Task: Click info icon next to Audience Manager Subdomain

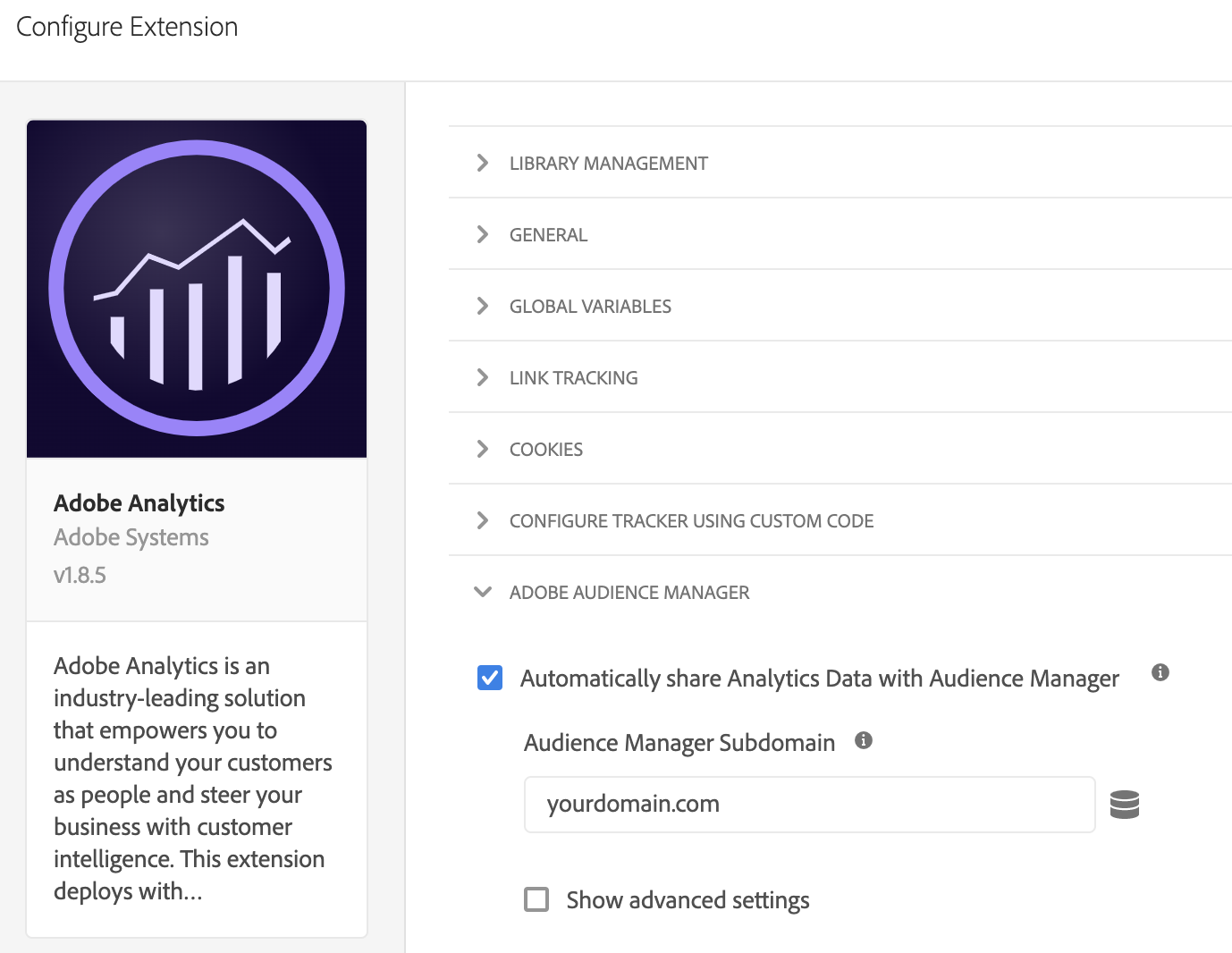Action: (x=863, y=740)
